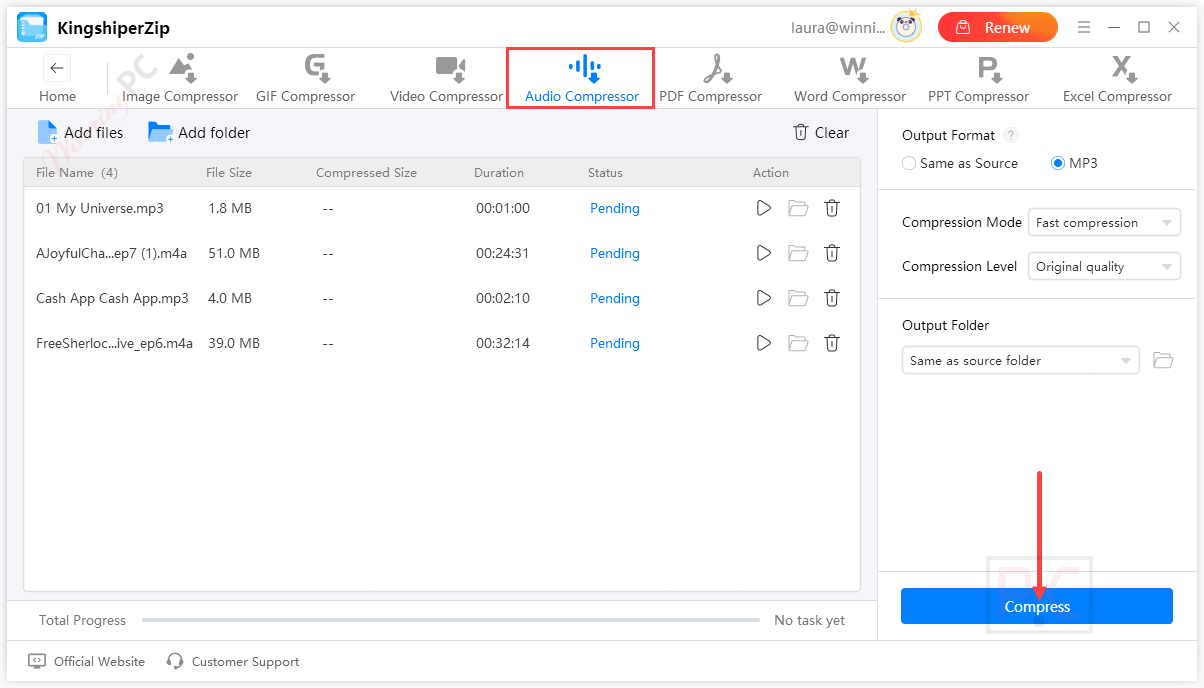Image resolution: width=1204 pixels, height=688 pixels.
Task: Click the Compressed Size column header
Action: click(x=366, y=172)
